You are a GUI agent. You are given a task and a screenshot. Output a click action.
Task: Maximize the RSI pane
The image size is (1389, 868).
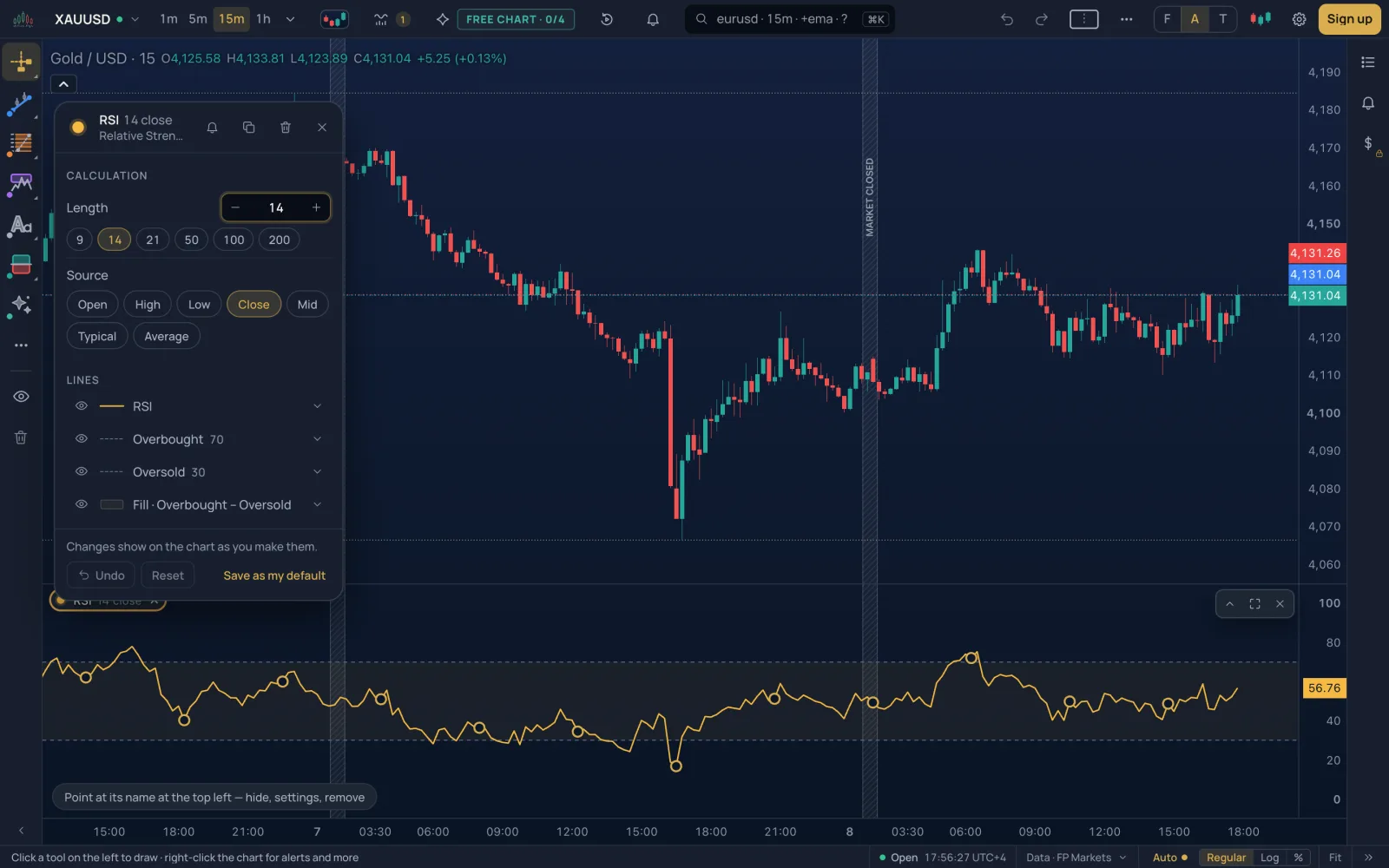(1254, 604)
